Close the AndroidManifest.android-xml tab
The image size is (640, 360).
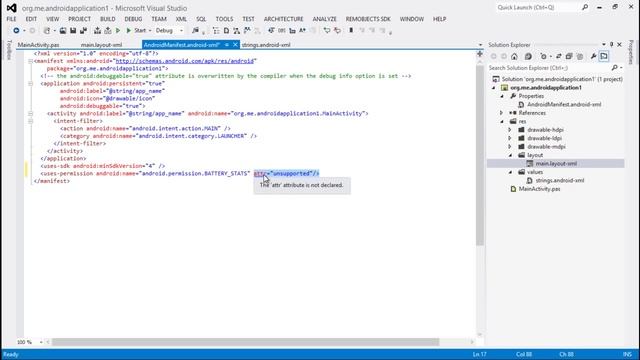[x=236, y=45]
